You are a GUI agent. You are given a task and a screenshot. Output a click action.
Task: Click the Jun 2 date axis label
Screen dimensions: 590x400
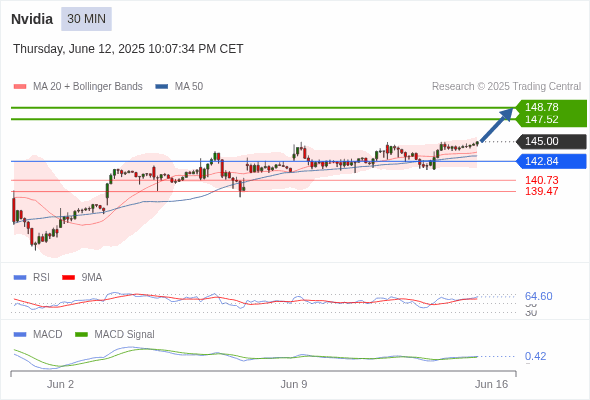tap(60, 384)
